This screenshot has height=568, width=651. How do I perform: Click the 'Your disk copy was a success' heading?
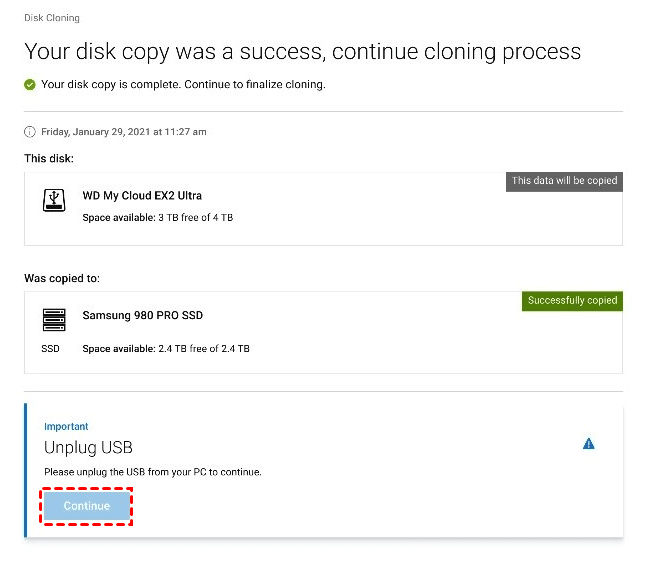click(302, 52)
